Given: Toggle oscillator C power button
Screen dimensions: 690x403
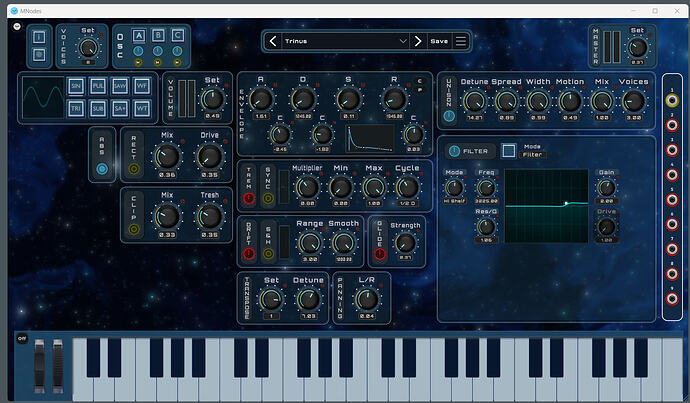Looking at the screenshot, I should [x=177, y=51].
